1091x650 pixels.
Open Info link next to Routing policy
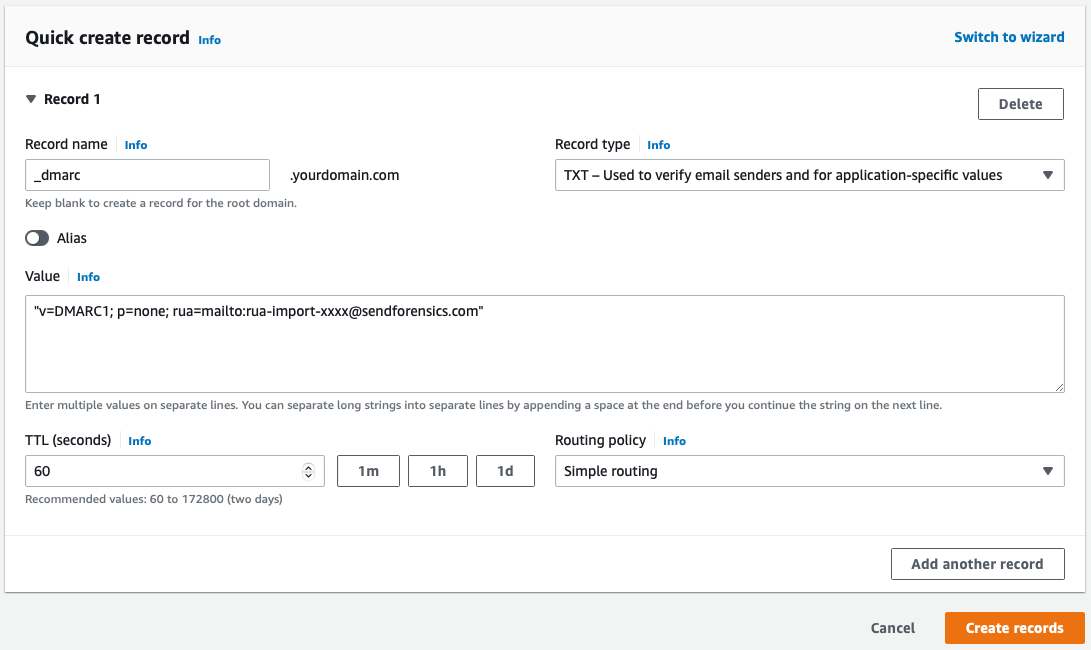[674, 441]
